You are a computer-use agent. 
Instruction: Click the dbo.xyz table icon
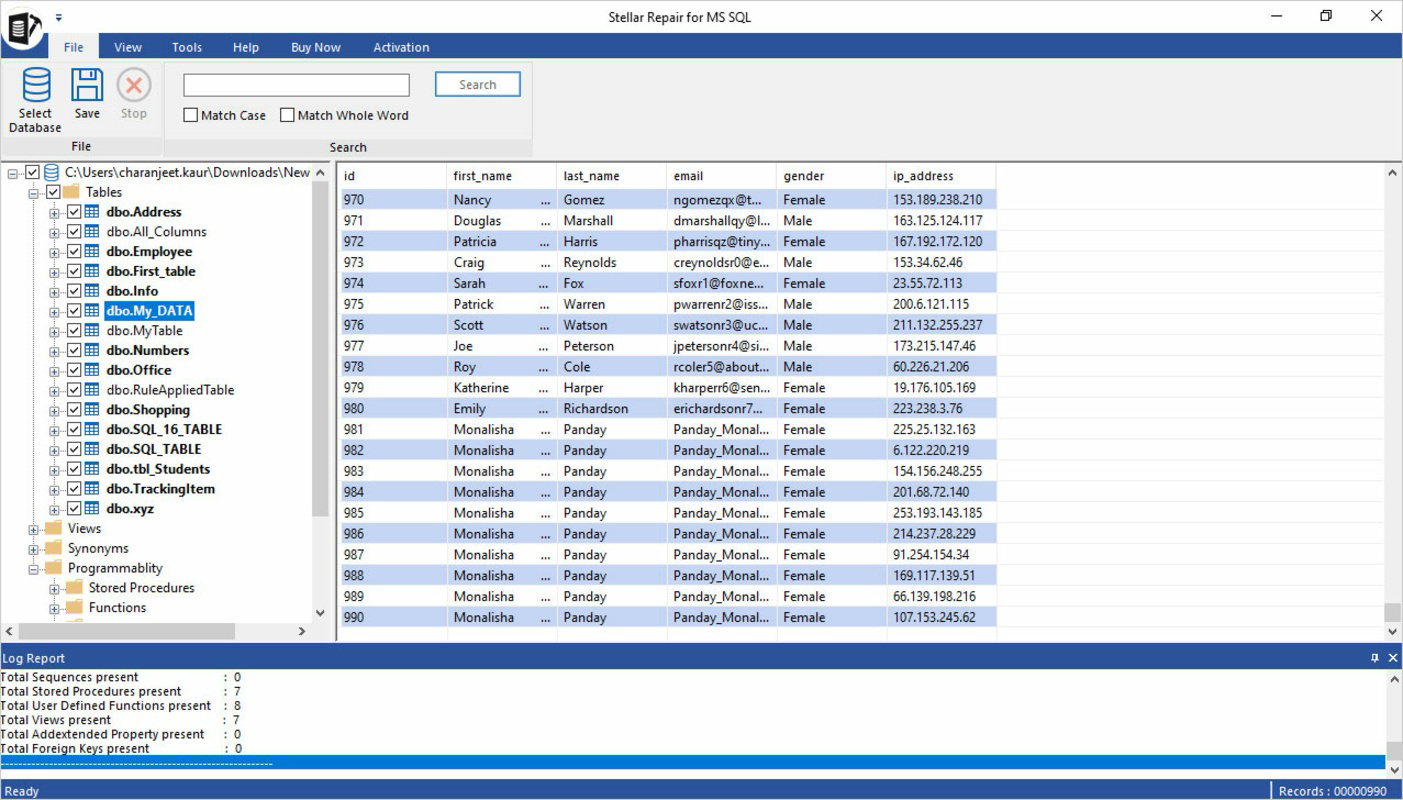click(92, 509)
